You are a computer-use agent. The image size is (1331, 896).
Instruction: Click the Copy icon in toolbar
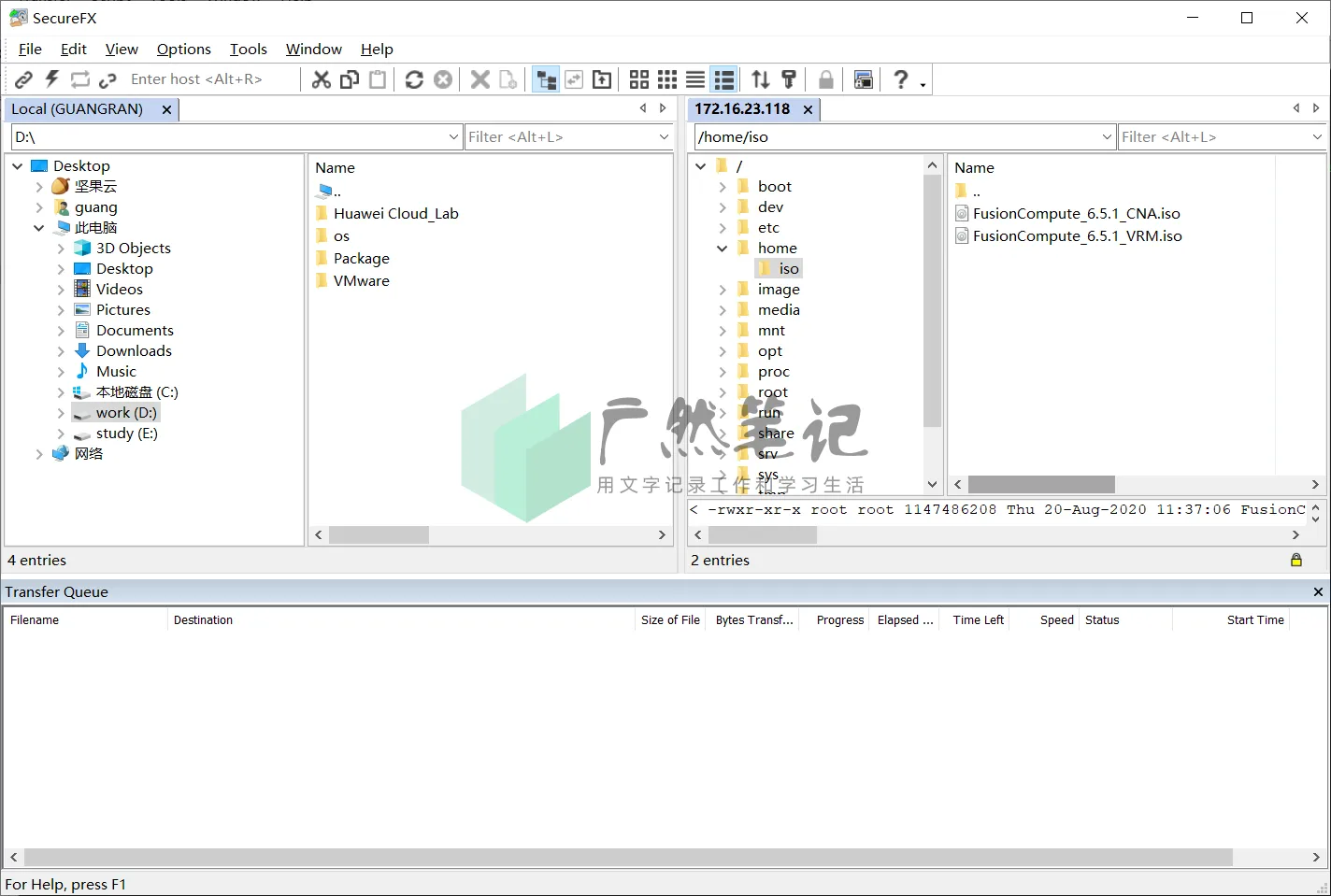click(x=350, y=79)
